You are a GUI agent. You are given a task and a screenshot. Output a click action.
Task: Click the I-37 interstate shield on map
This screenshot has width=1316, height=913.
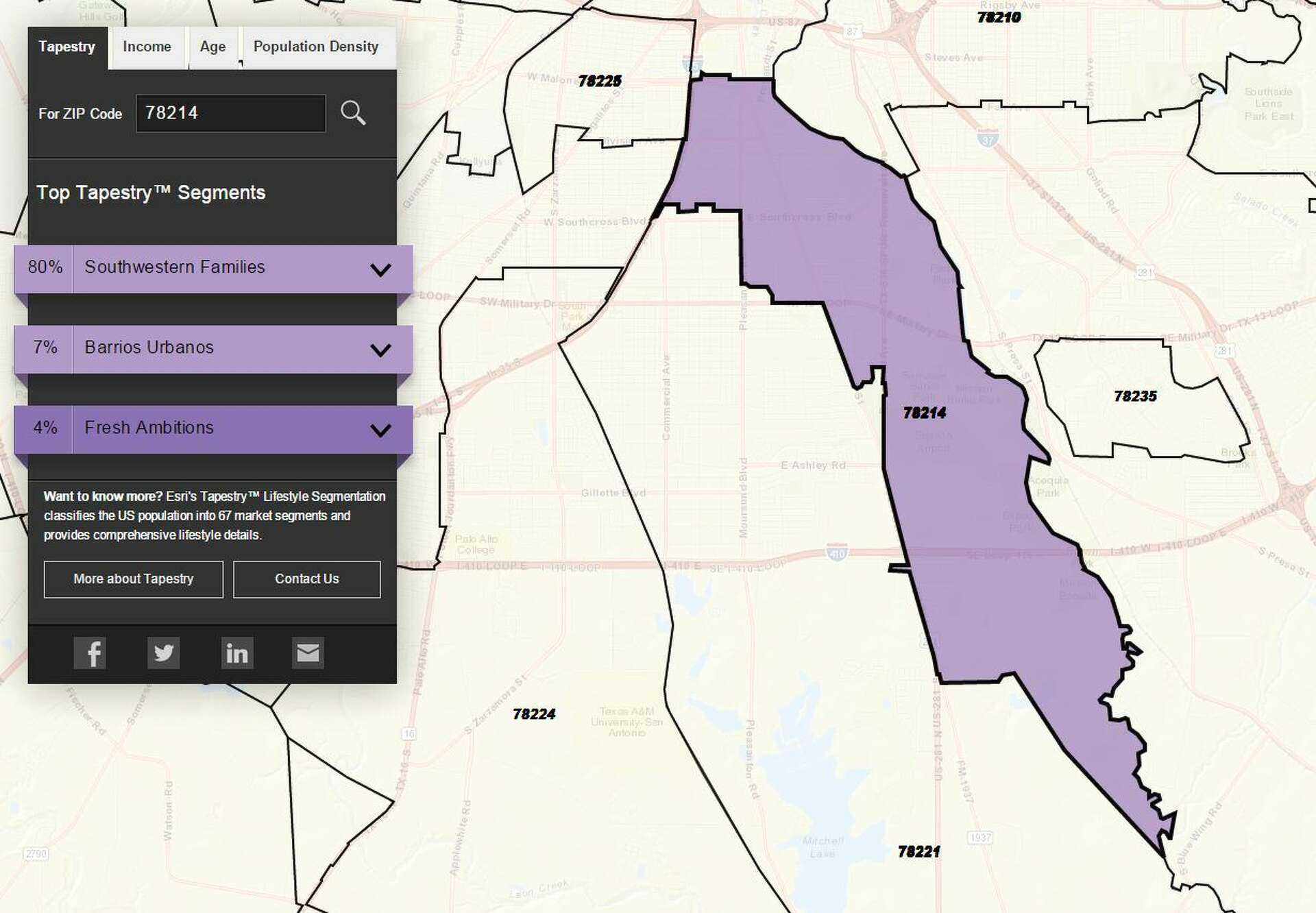pos(988,139)
